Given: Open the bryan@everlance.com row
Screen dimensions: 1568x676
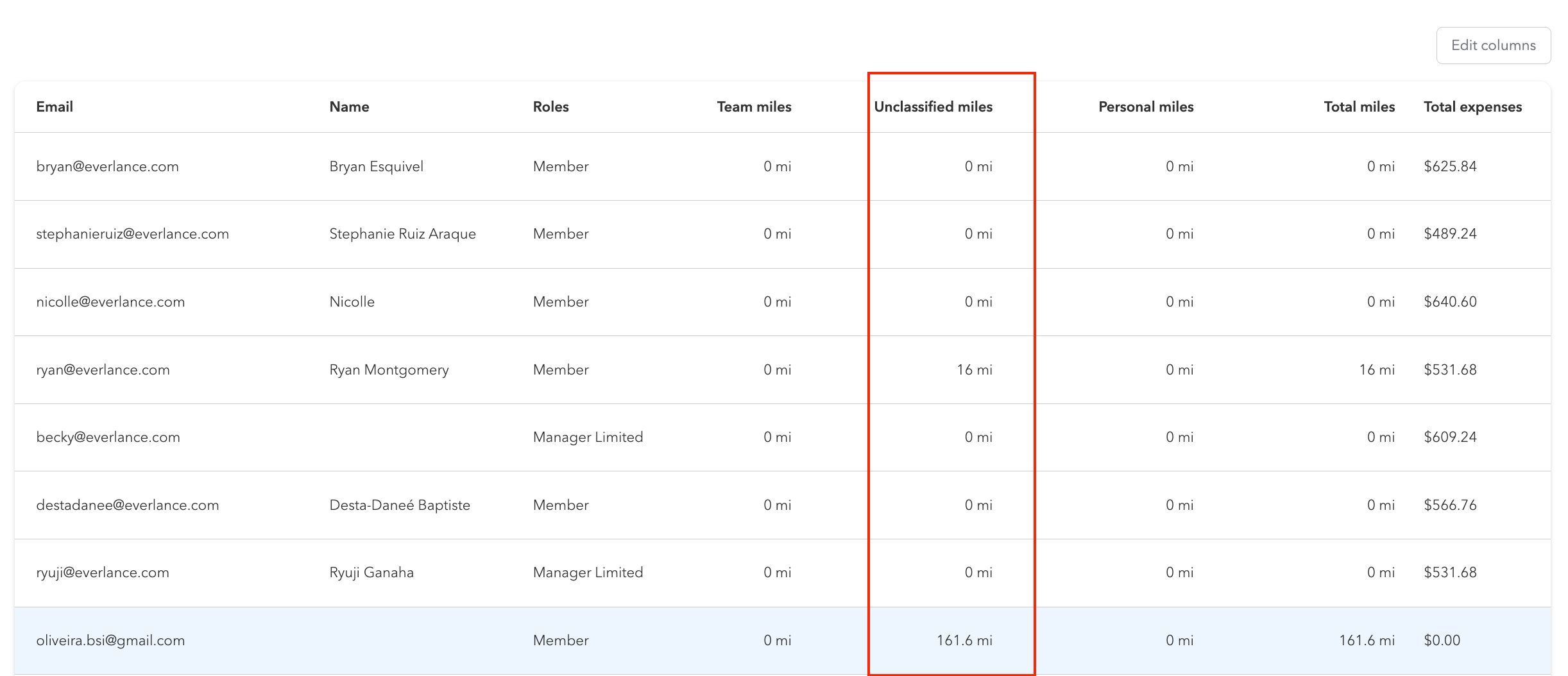Looking at the screenshot, I should click(107, 167).
